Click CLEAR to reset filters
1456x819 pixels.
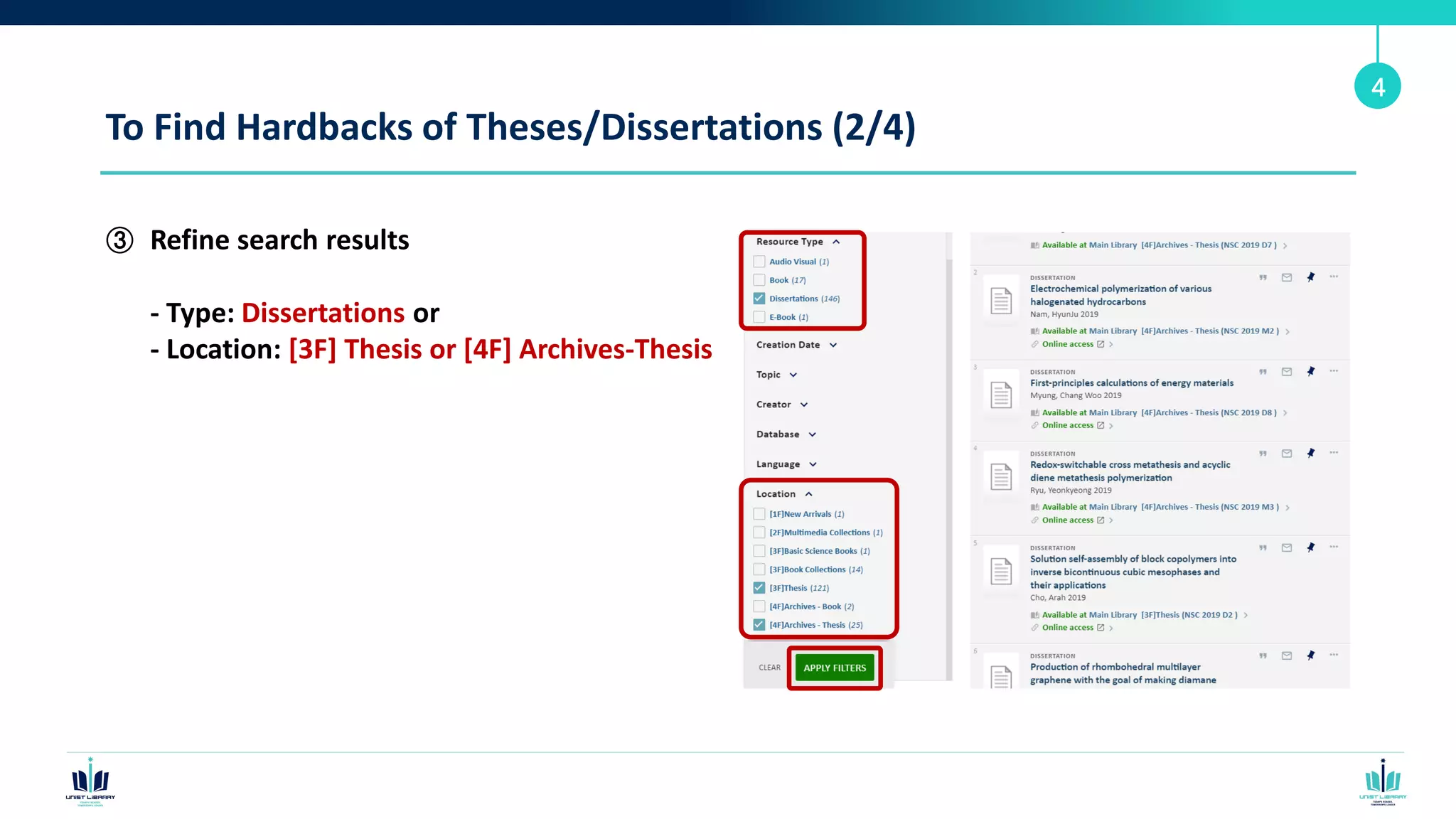click(769, 668)
